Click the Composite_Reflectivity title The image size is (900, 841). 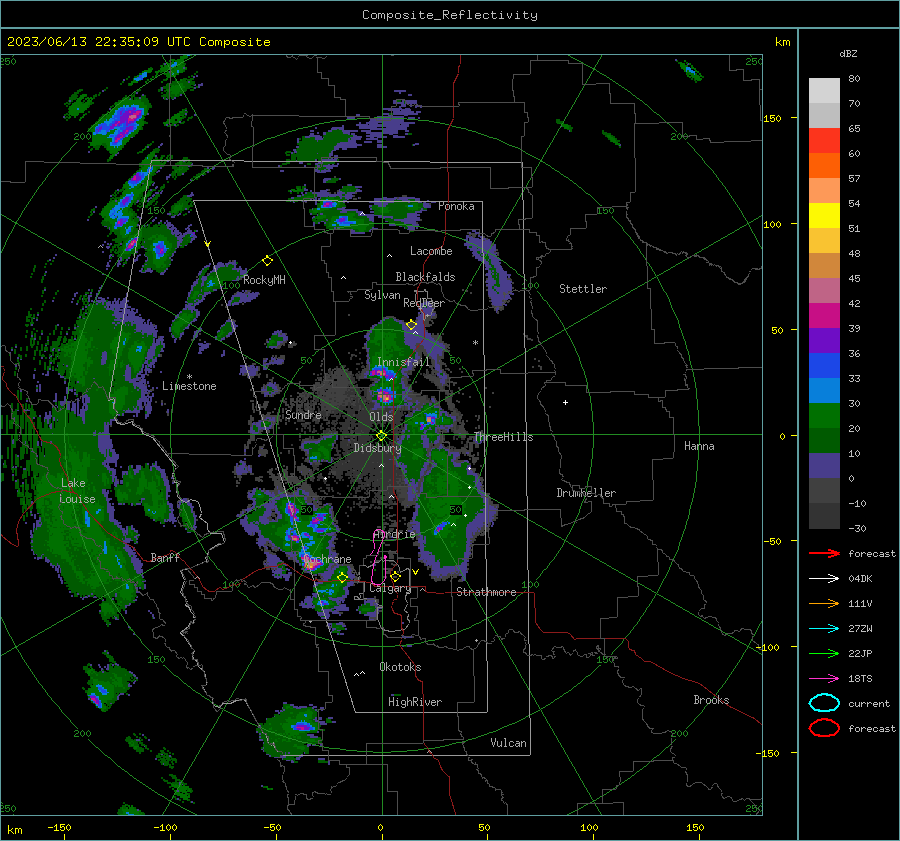click(x=450, y=15)
